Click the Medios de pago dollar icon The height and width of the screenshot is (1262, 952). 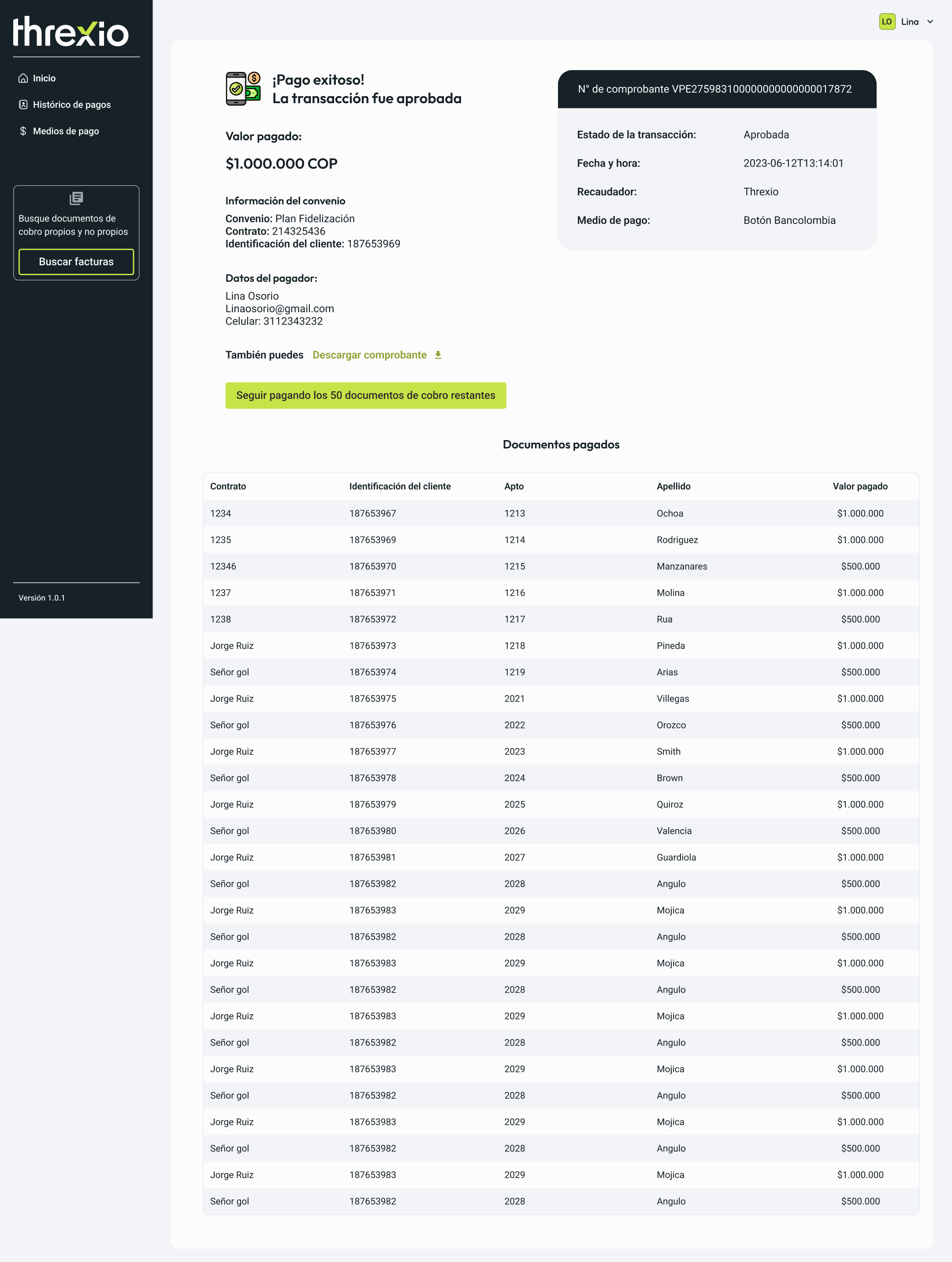click(23, 131)
